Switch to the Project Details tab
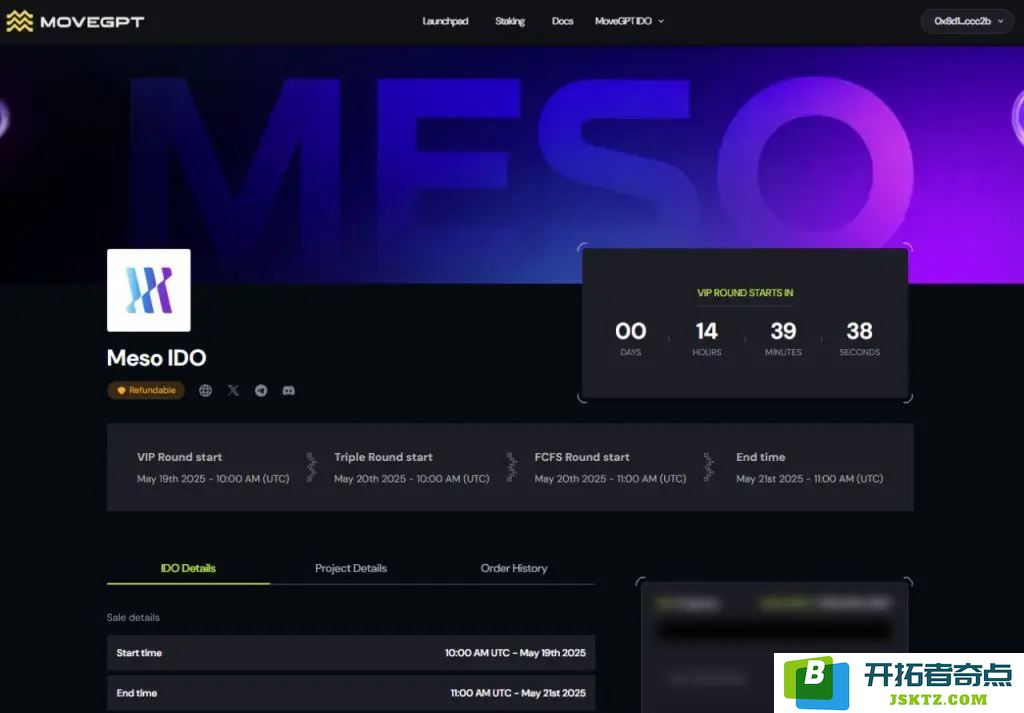Image resolution: width=1024 pixels, height=713 pixels. click(351, 568)
